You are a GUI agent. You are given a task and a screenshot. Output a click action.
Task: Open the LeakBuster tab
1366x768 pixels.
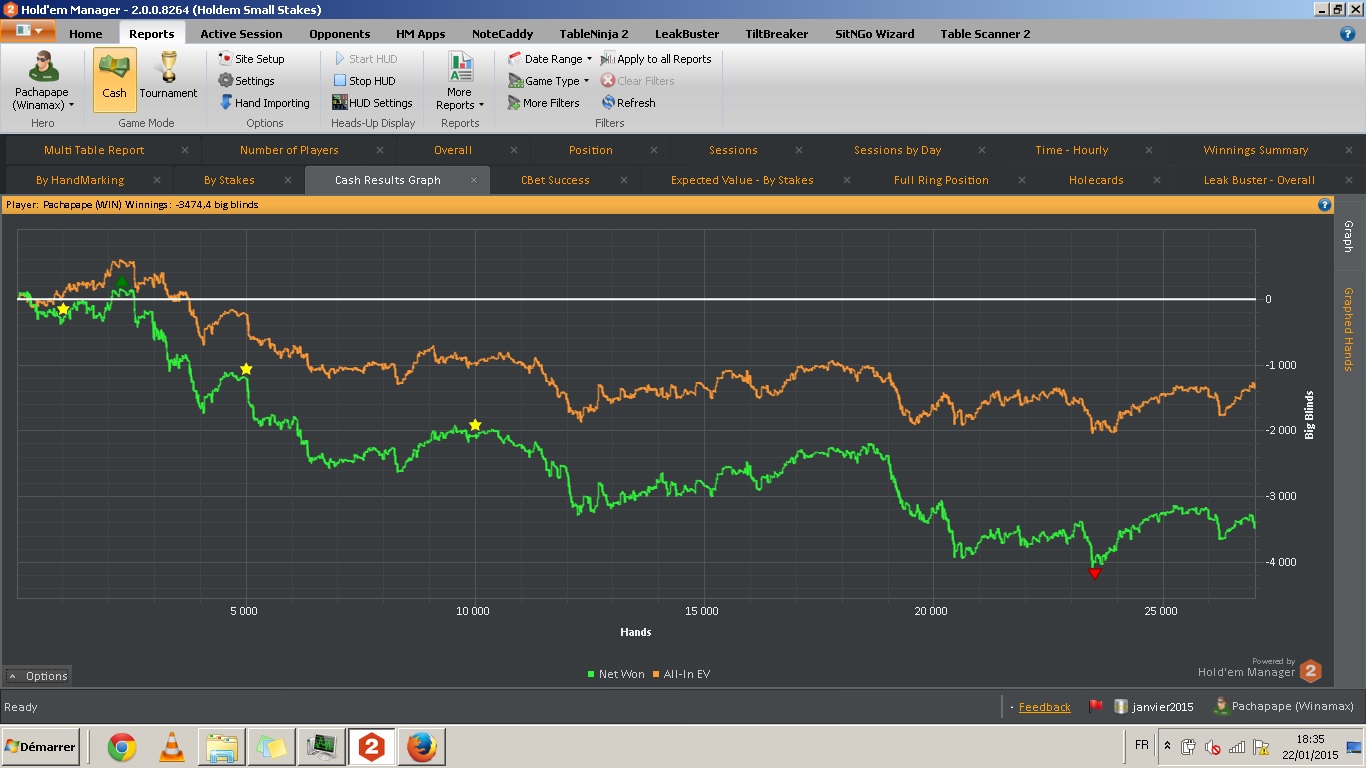click(x=687, y=34)
